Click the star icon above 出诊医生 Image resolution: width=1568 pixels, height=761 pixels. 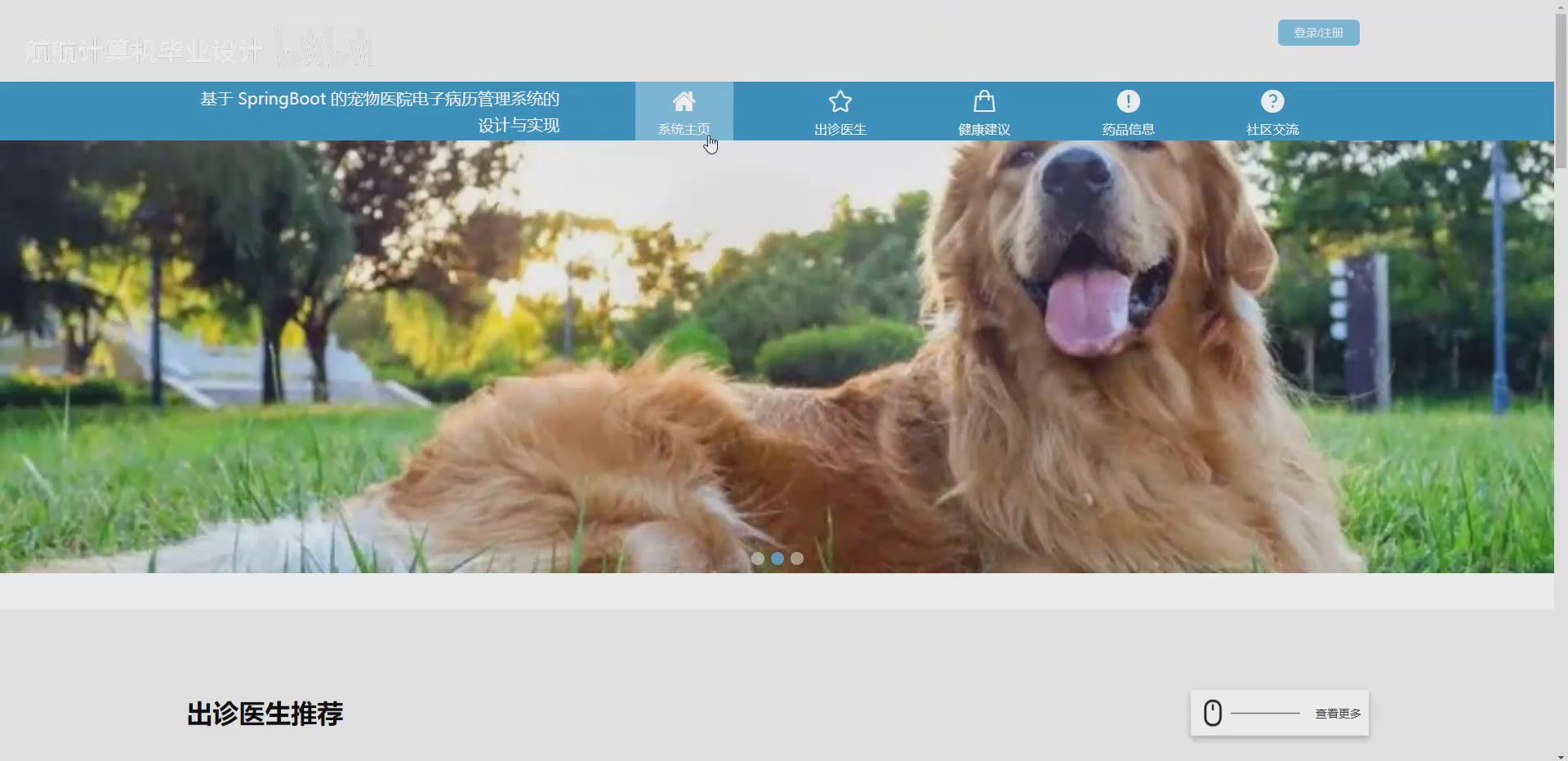coord(840,101)
